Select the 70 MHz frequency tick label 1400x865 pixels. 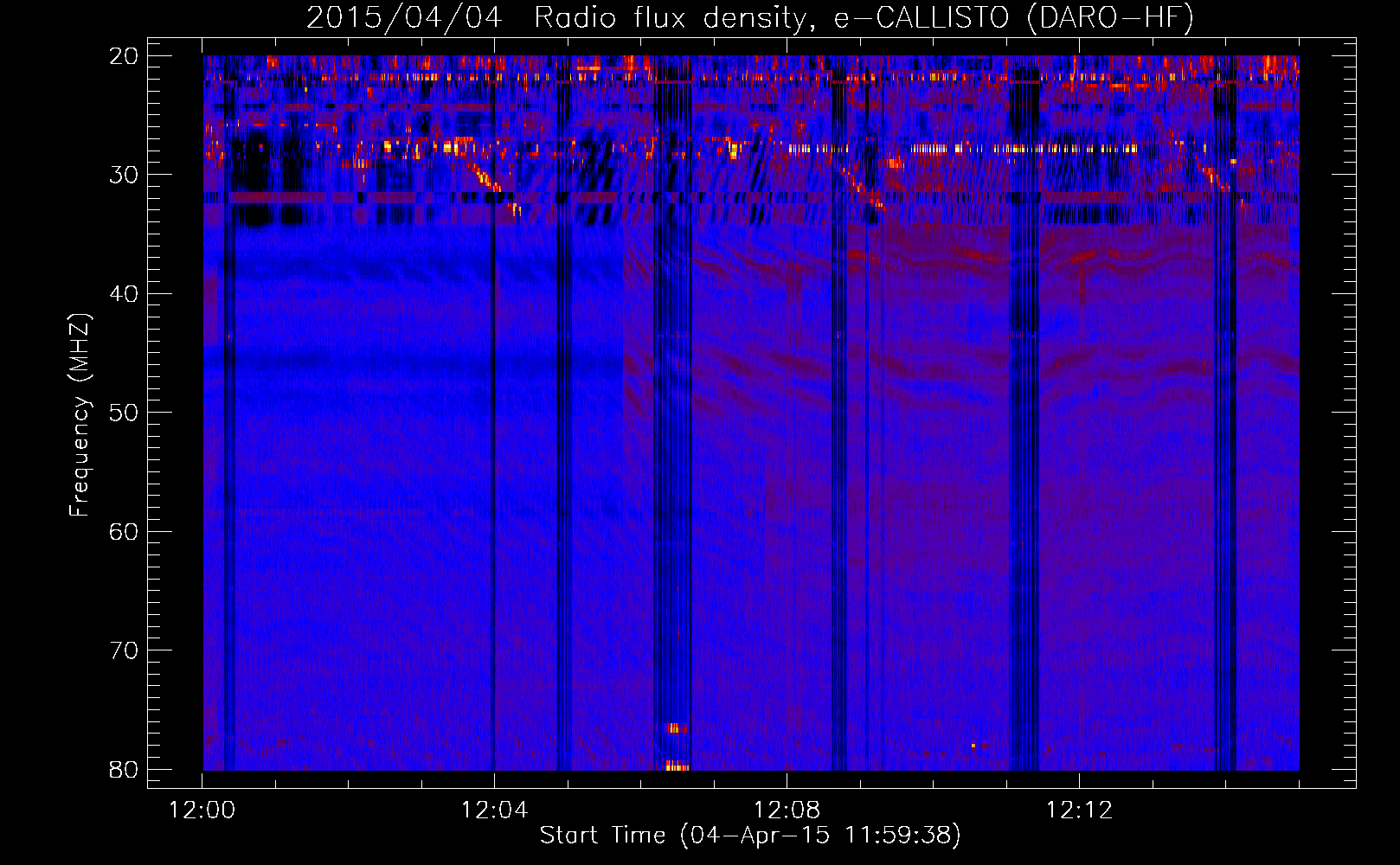click(x=124, y=650)
